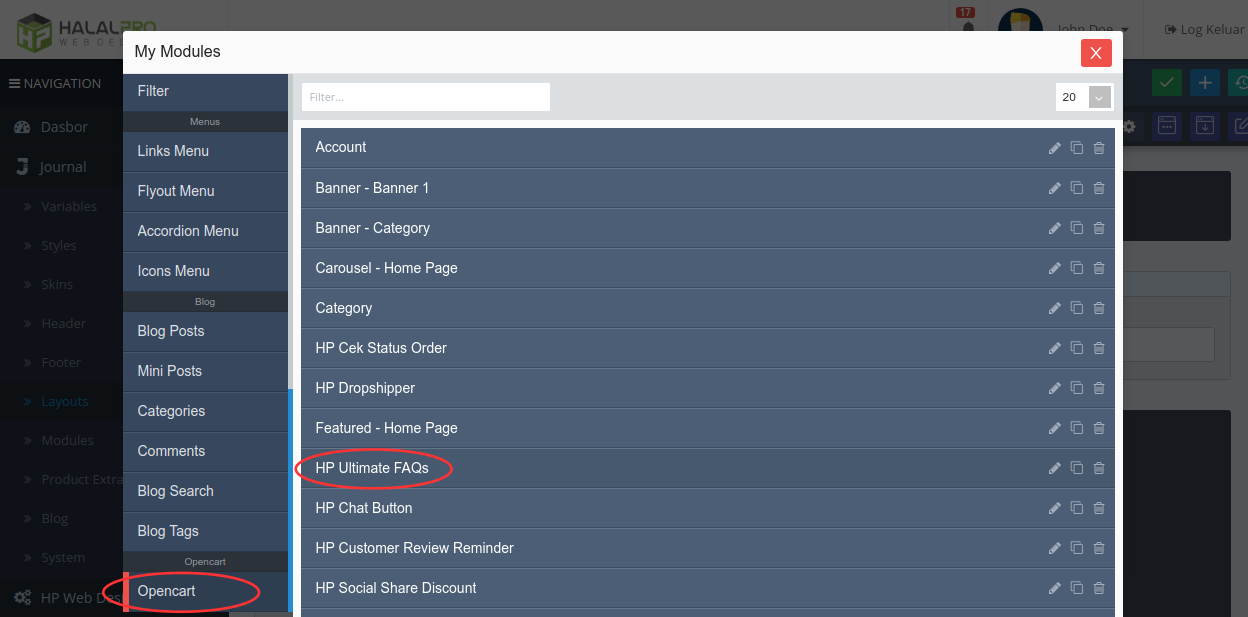The height and width of the screenshot is (617, 1248).
Task: Click the edit pencil icon for Account module
Action: (x=1054, y=148)
